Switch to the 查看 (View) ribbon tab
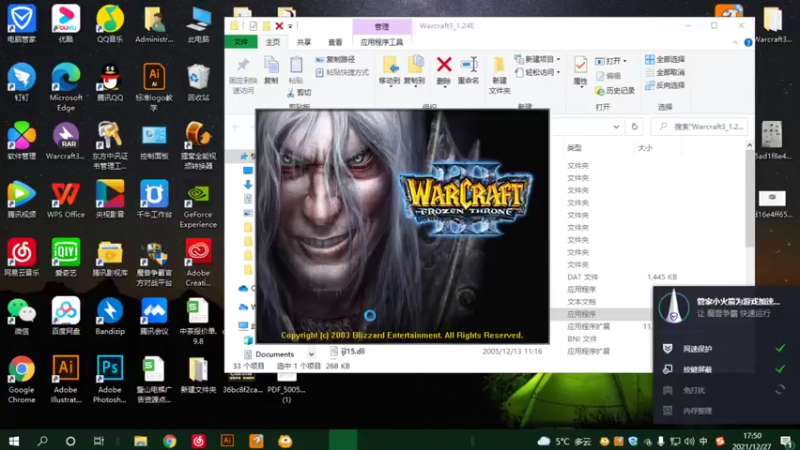This screenshot has height=450, width=800. coord(335,42)
